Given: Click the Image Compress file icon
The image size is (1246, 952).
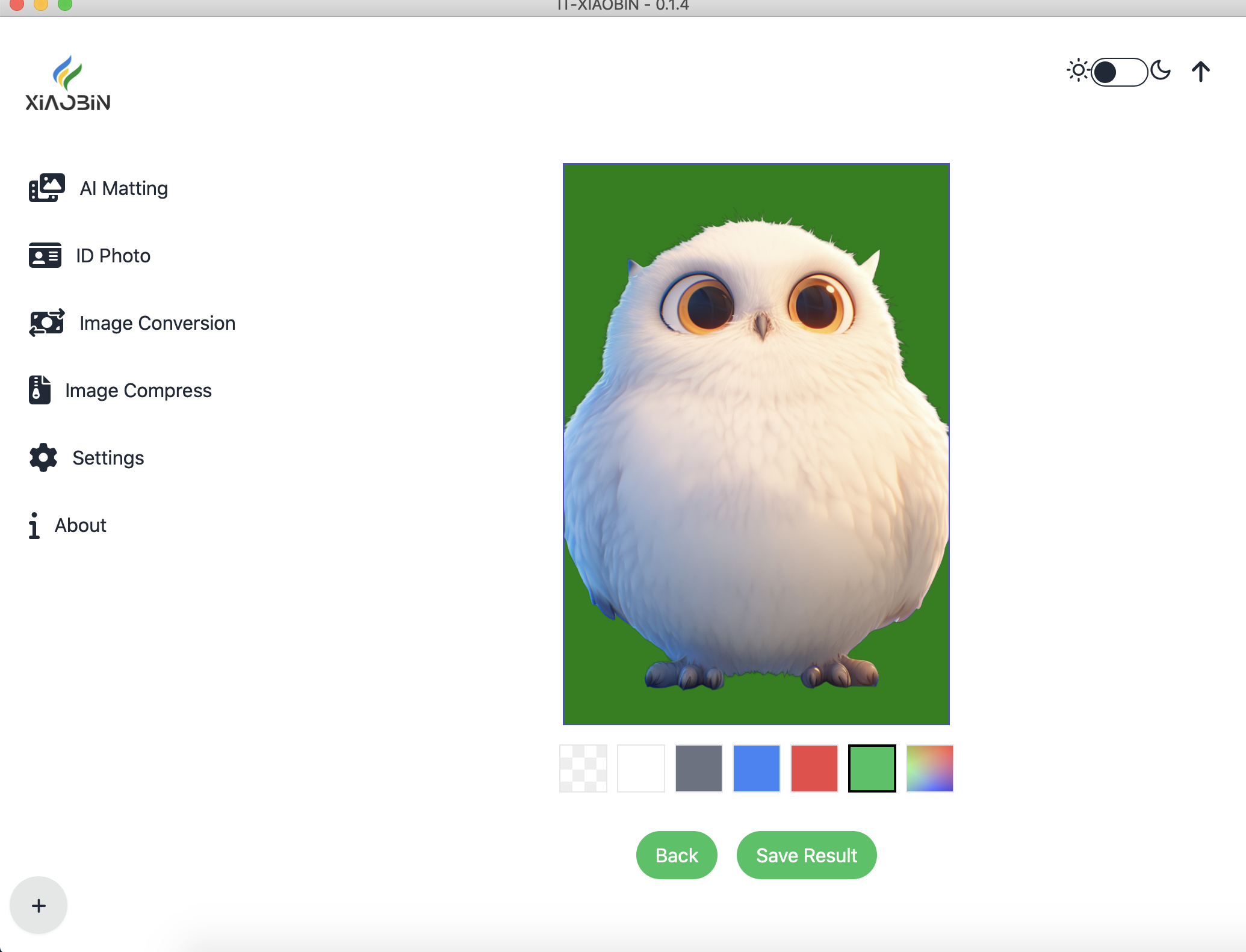Looking at the screenshot, I should [x=40, y=390].
